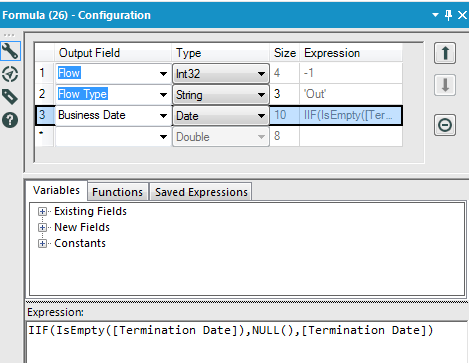Click size cell showing 4

[284, 73]
